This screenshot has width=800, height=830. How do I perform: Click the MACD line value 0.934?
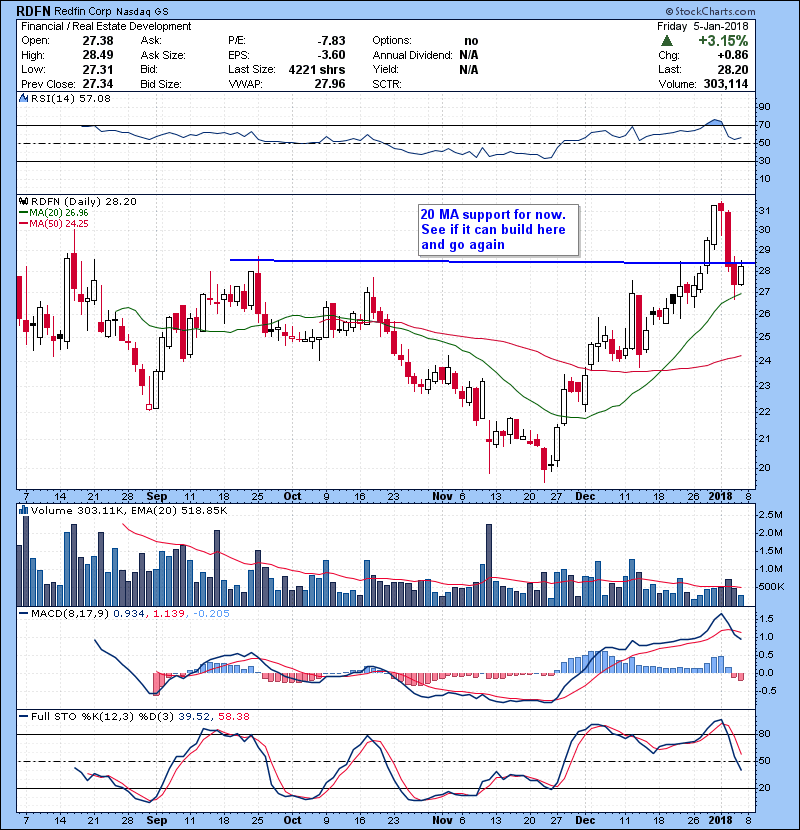point(129,614)
